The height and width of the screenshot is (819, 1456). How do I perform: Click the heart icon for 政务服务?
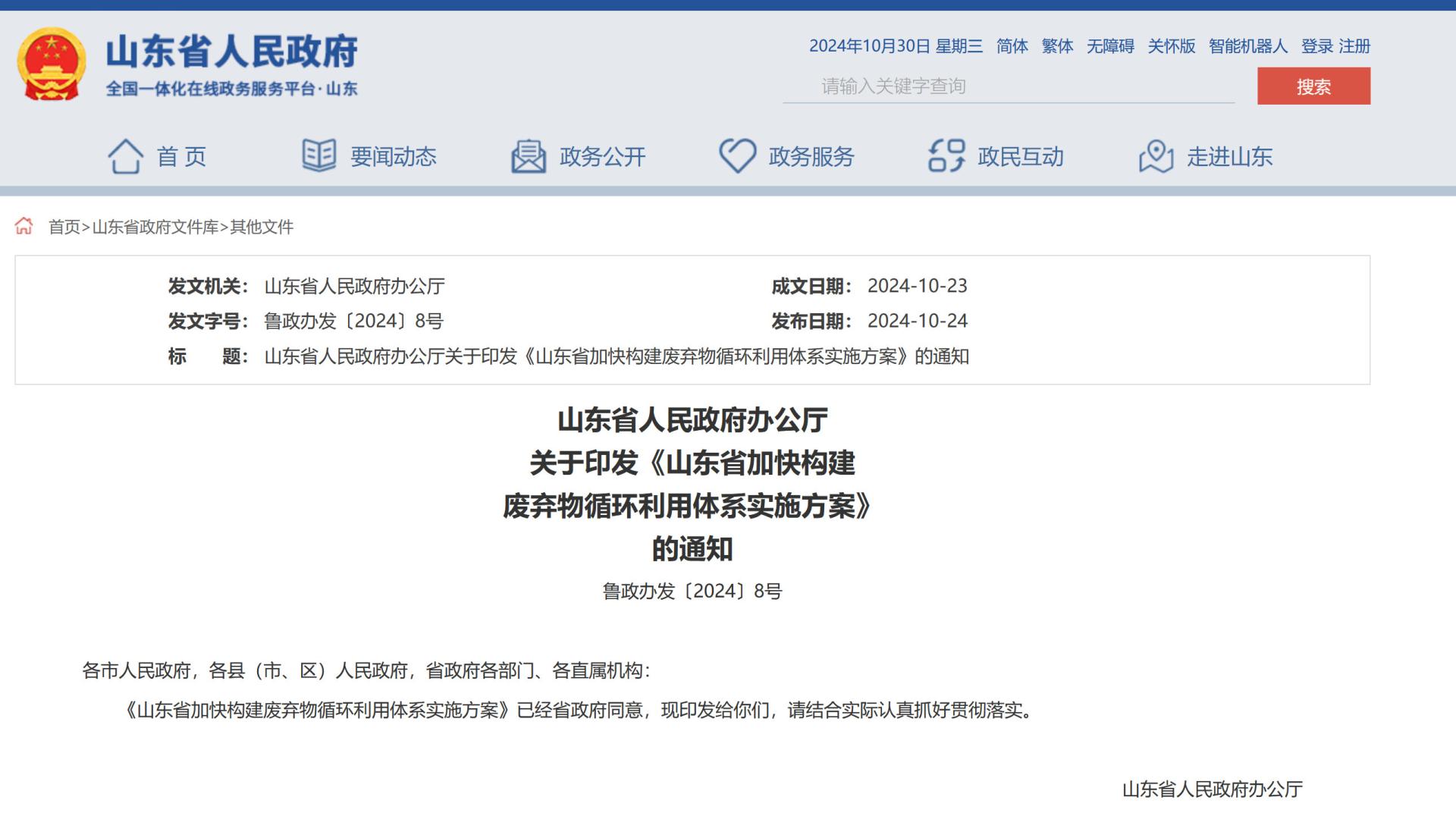point(737,156)
